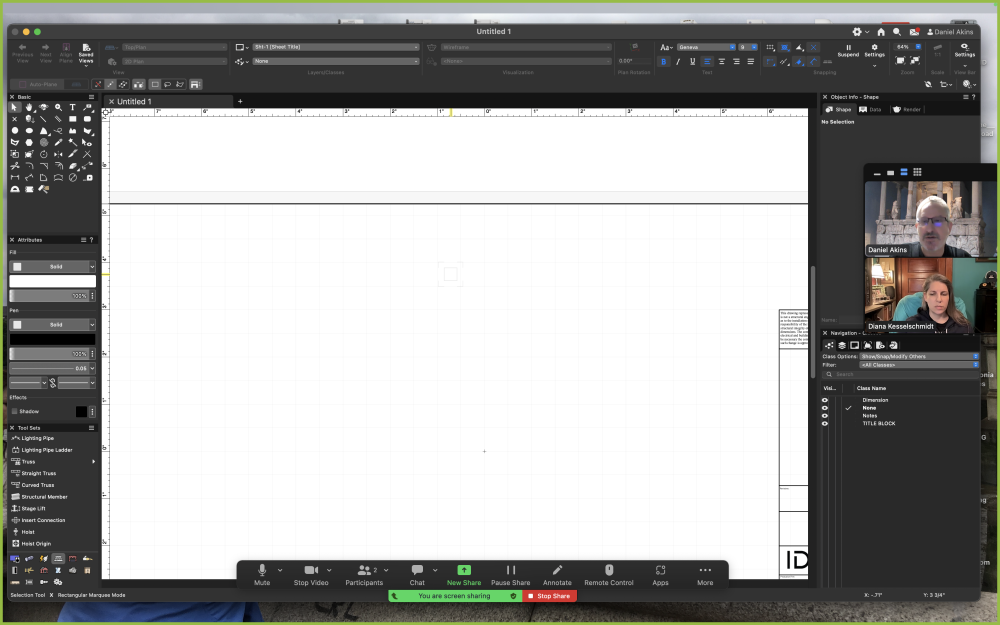The image size is (1000, 625).
Task: Click Pause Share in Zoom toolbar
Action: (x=510, y=574)
